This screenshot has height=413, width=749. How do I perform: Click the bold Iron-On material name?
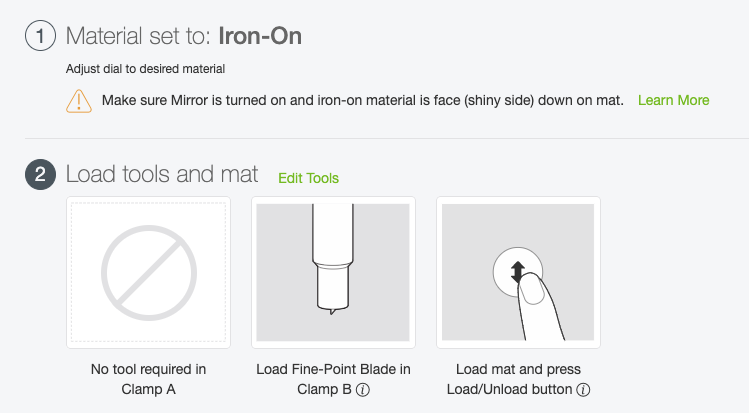click(x=260, y=36)
